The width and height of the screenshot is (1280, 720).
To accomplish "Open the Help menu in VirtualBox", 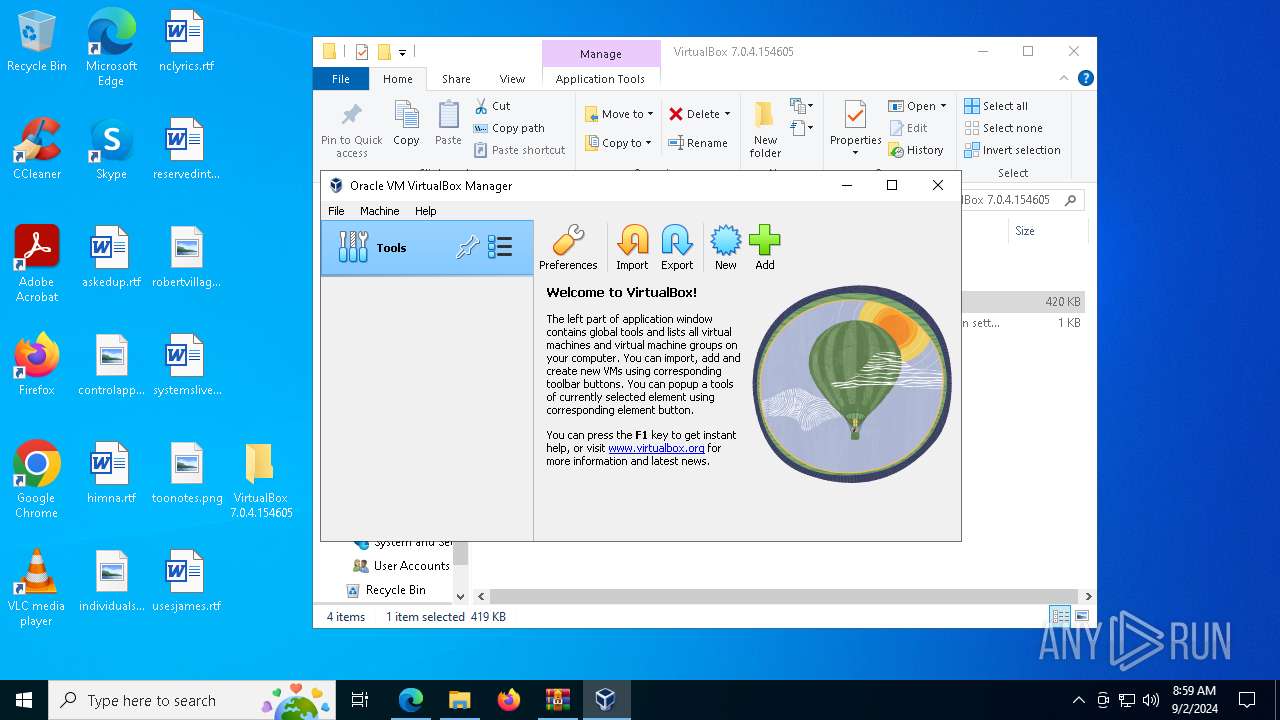I will tap(426, 211).
